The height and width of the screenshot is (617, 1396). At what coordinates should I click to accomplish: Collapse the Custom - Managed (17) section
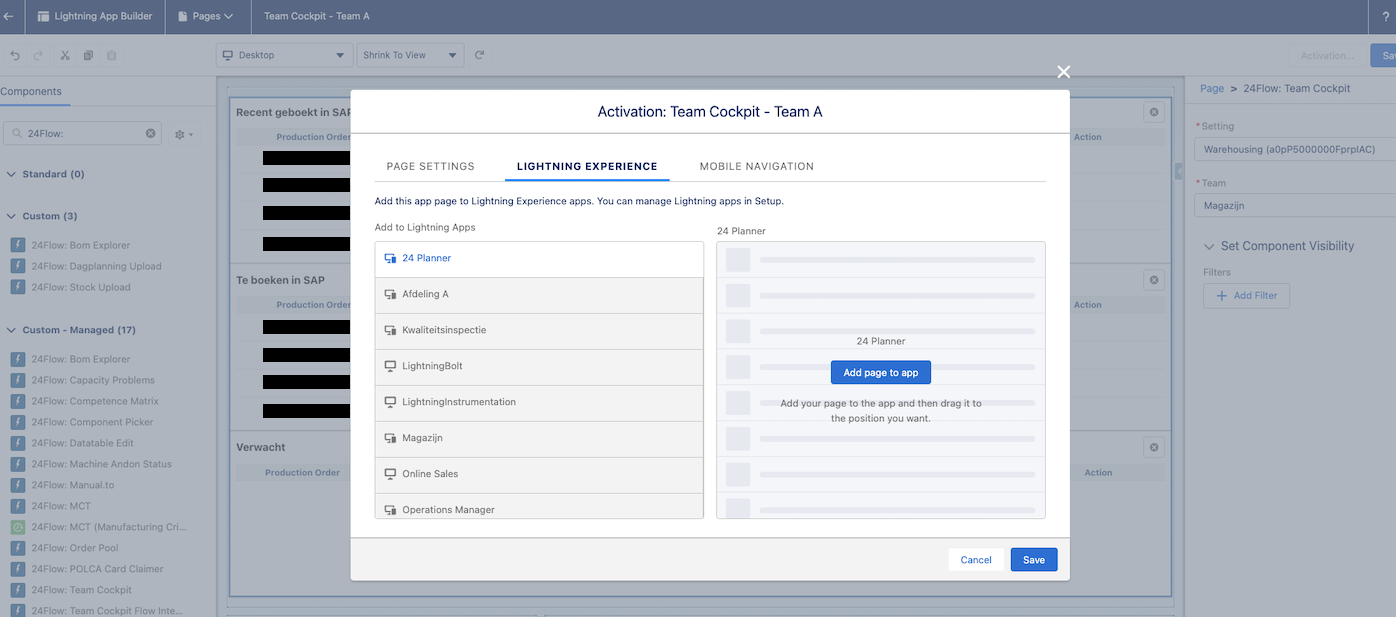[12, 330]
